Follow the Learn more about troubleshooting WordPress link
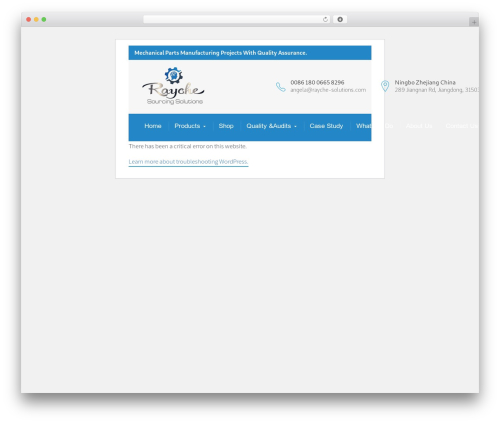Image resolution: width=500 pixels, height=423 pixels. click(188, 162)
